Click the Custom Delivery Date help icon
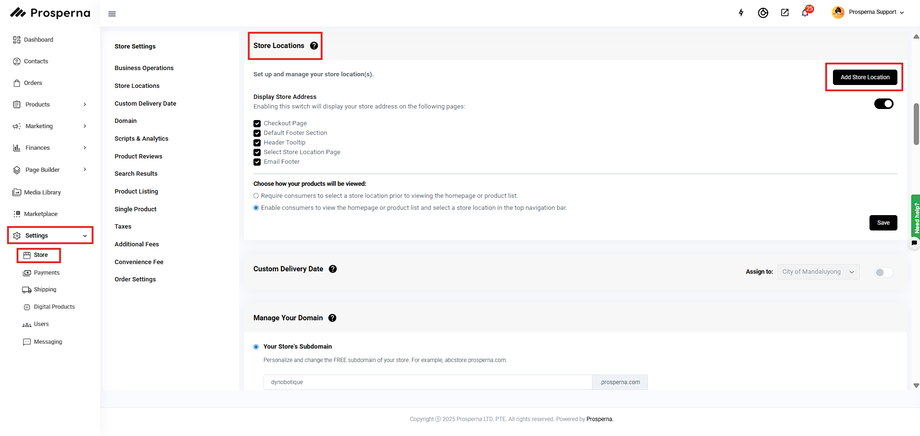 333,269
